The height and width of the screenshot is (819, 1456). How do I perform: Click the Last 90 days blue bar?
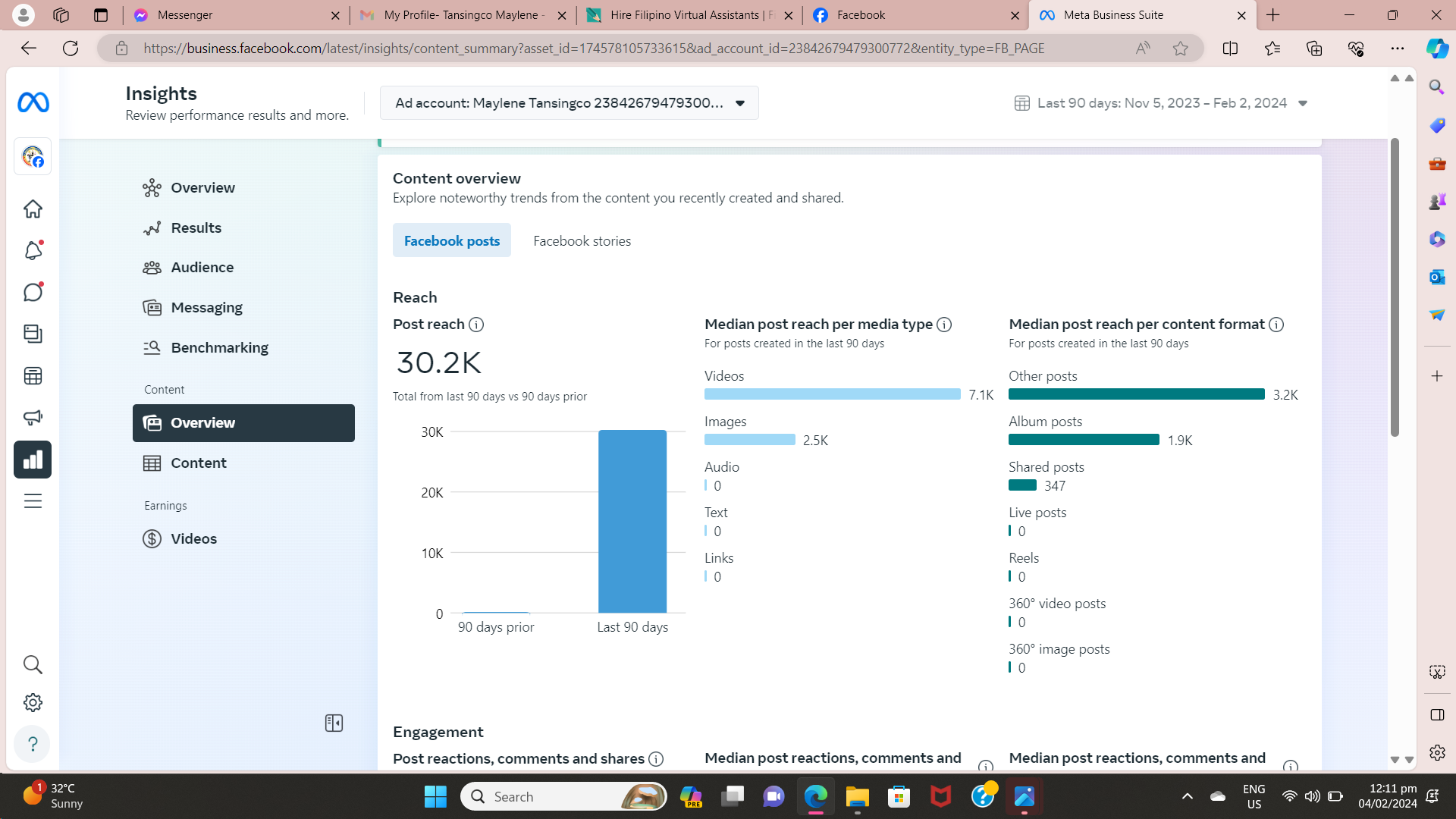[632, 522]
